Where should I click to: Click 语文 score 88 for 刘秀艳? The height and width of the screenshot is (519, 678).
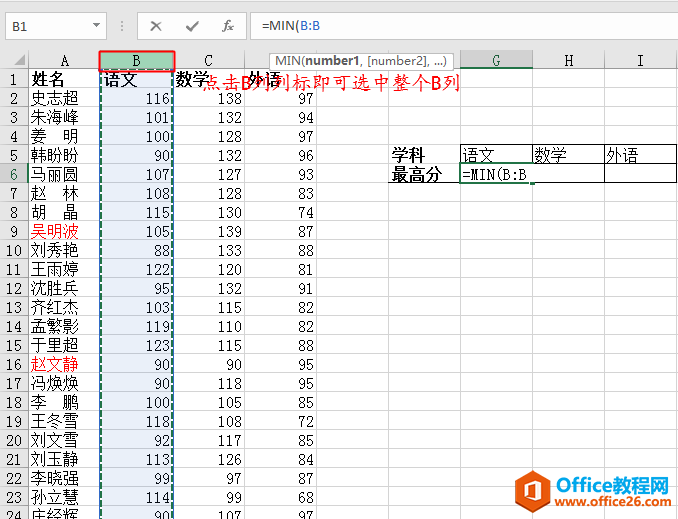pos(137,250)
